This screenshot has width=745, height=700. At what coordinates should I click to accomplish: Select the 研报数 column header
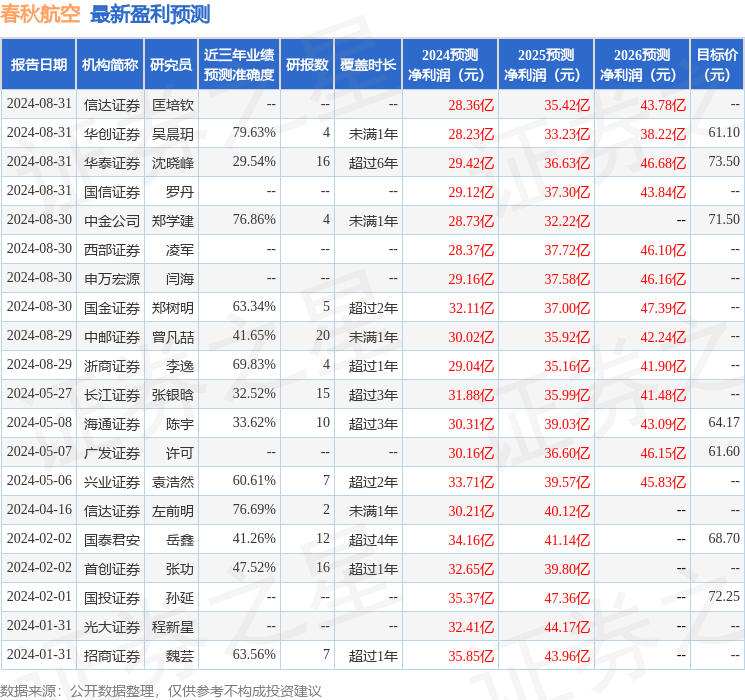coord(307,65)
